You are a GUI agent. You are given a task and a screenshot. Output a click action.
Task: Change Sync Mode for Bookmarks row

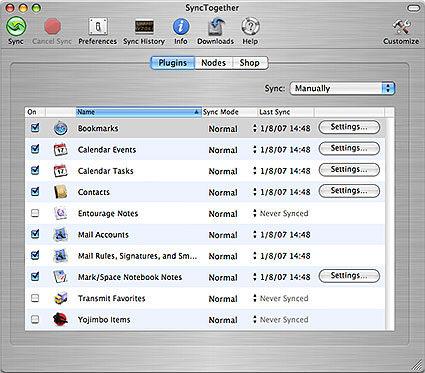(232, 129)
